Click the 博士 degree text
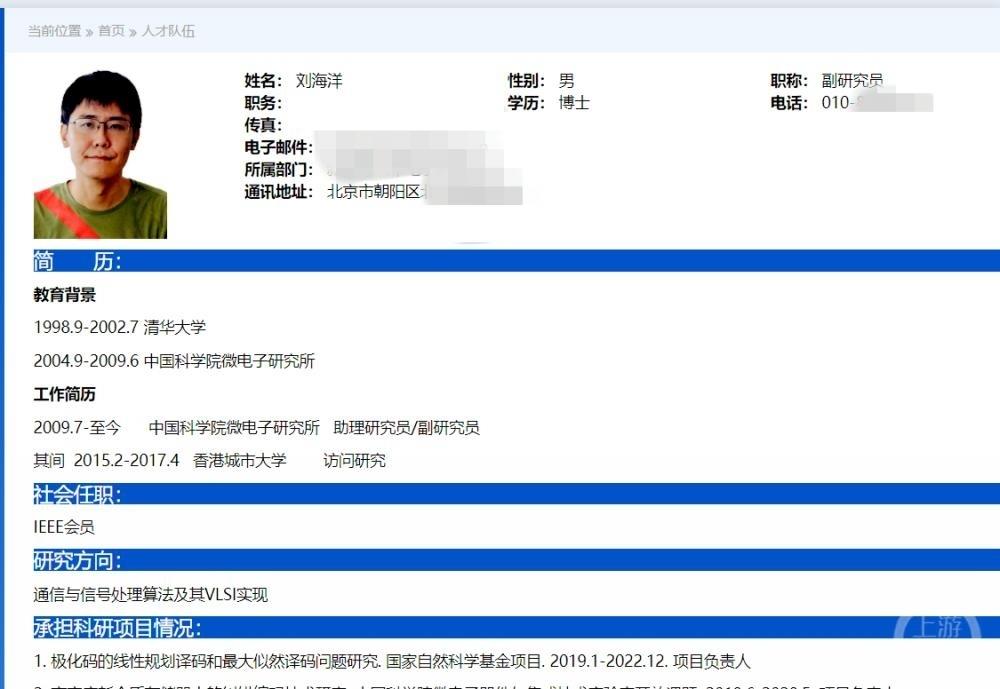Viewport: 1000px width, 689px height. click(x=577, y=102)
